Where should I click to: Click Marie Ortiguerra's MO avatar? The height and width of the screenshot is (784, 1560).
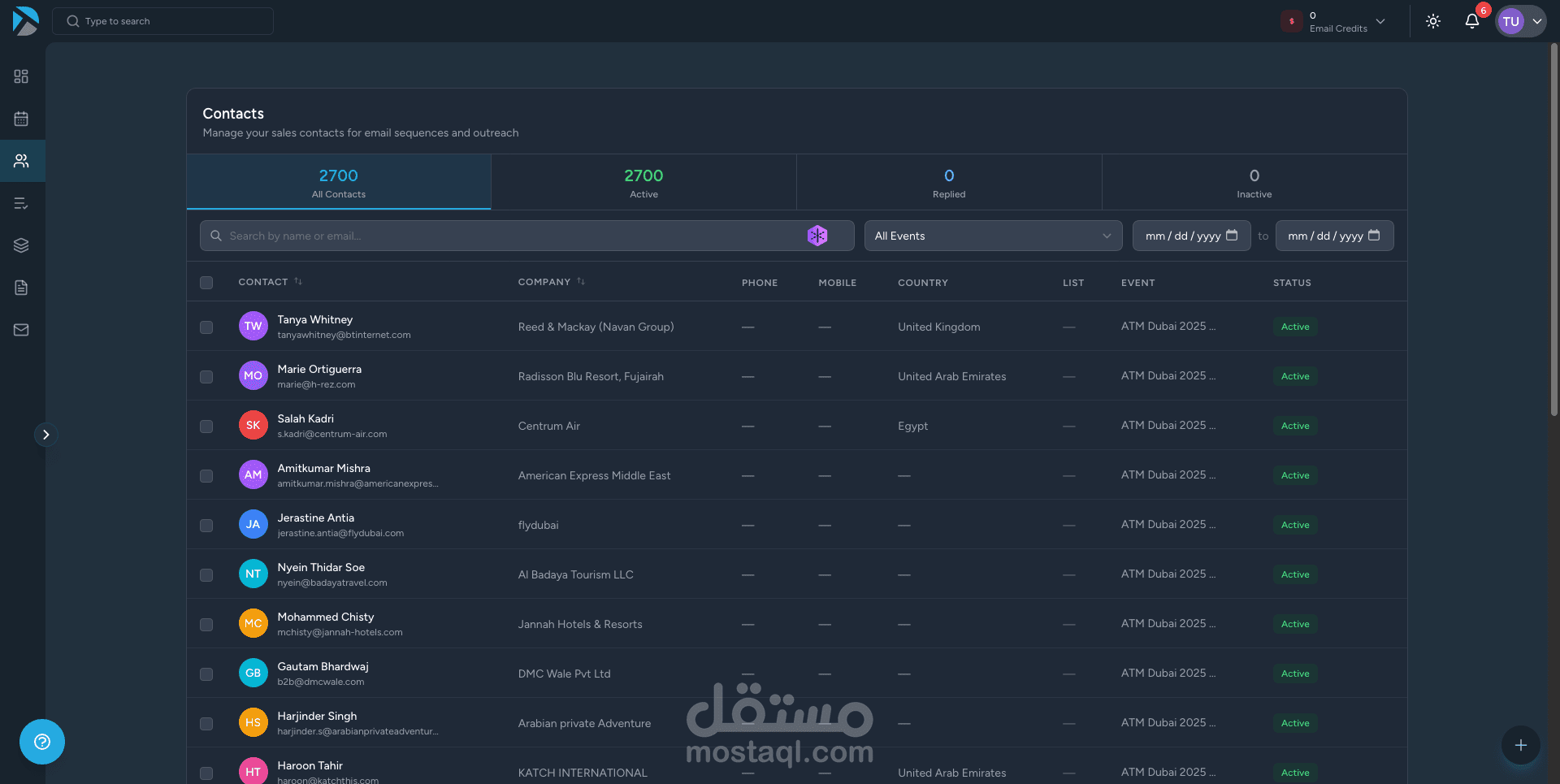(253, 376)
